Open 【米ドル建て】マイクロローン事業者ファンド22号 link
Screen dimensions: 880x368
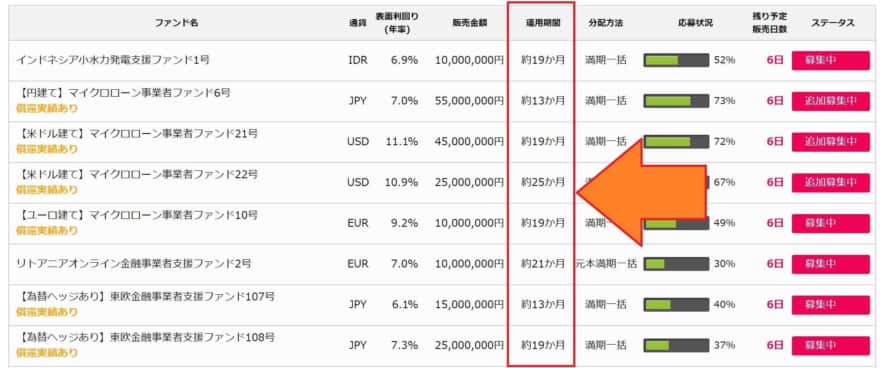(x=136, y=174)
